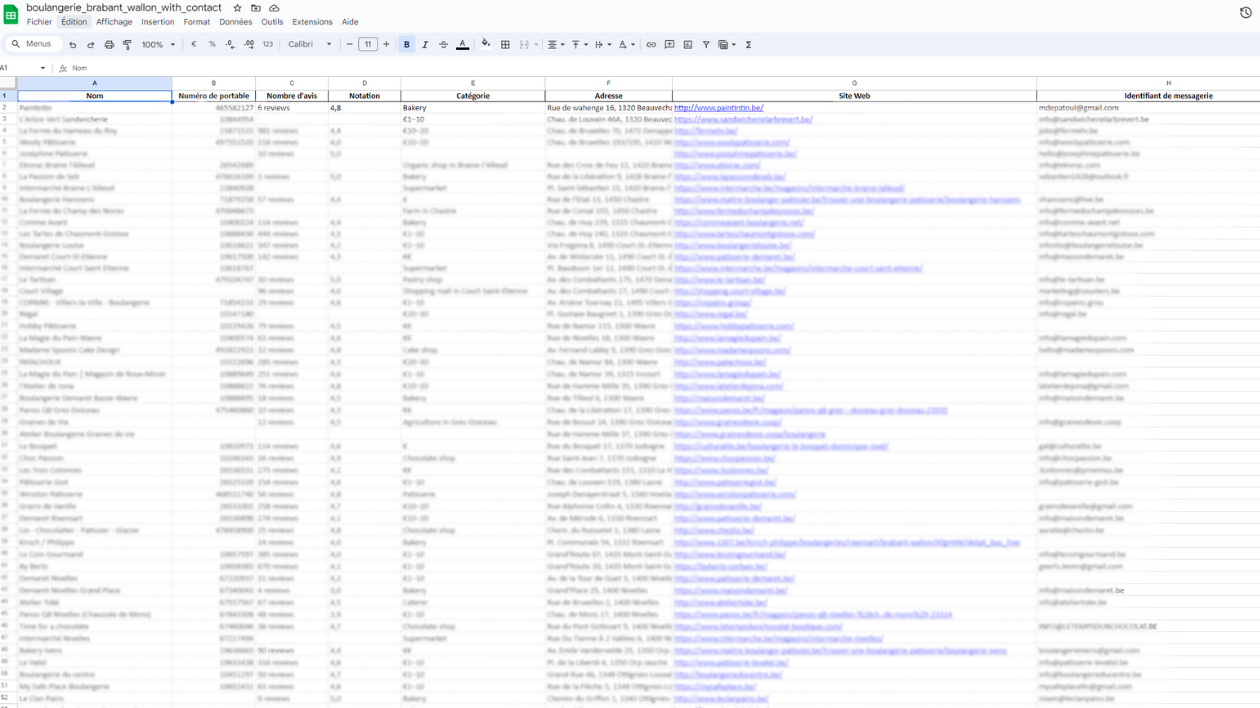Expand the merge cells options arrow

[x=536, y=45]
